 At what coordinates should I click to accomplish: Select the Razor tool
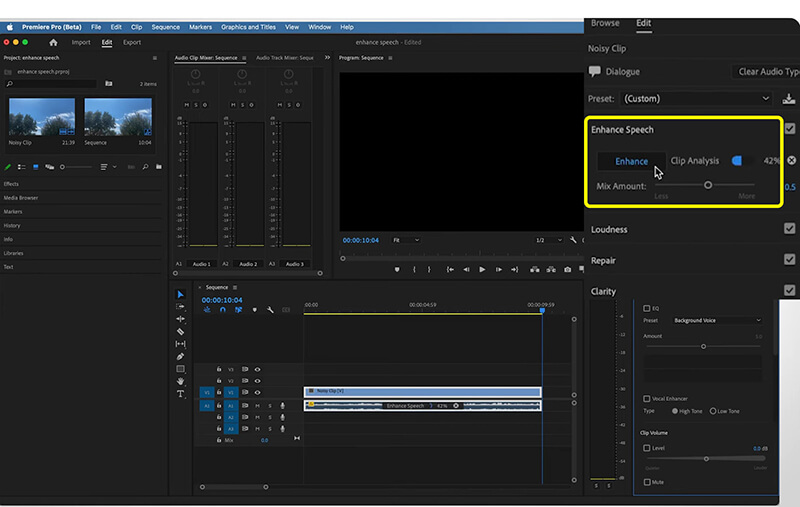180,332
